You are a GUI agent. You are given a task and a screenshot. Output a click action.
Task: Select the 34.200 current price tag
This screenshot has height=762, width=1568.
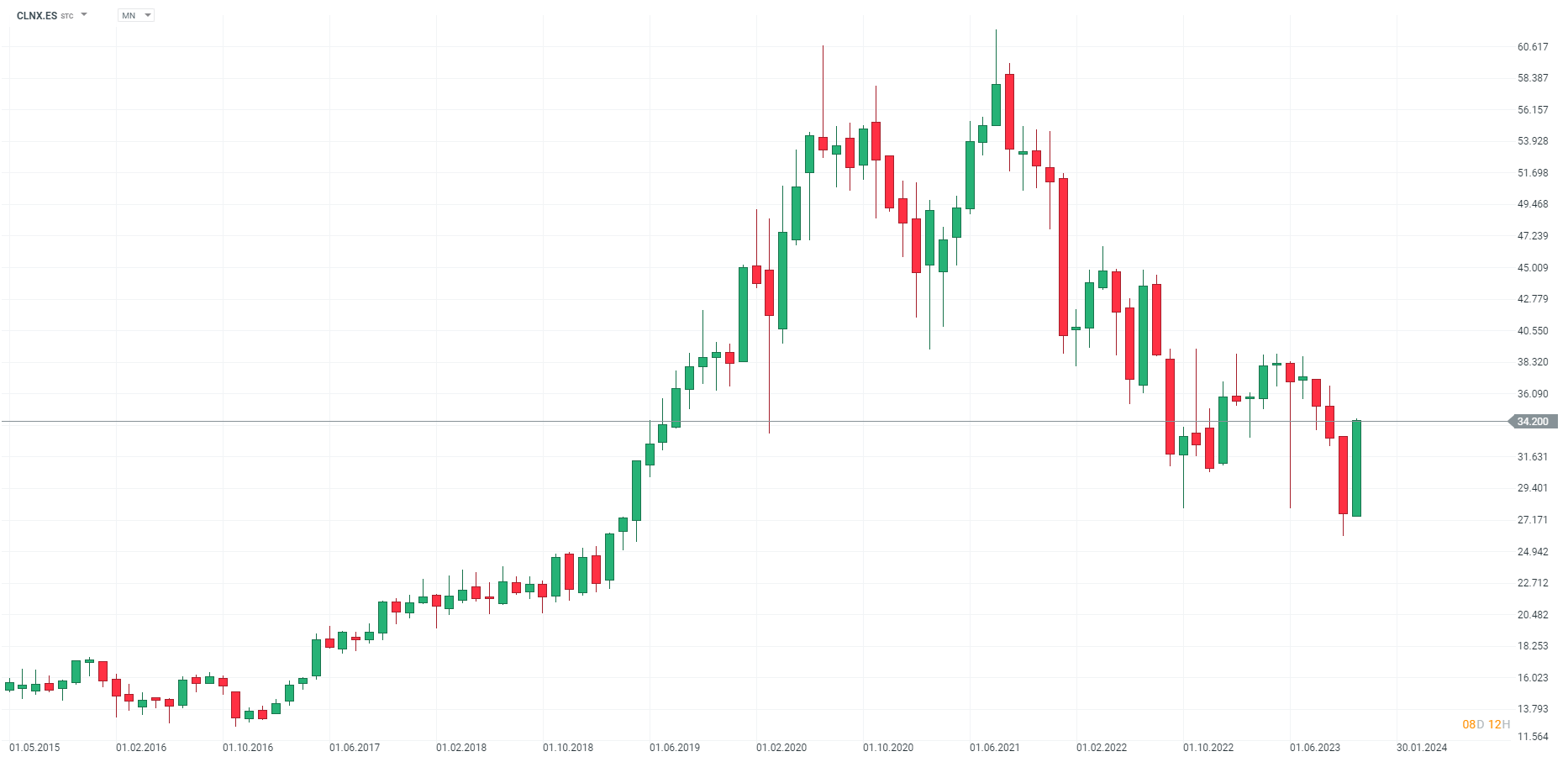pos(1532,422)
